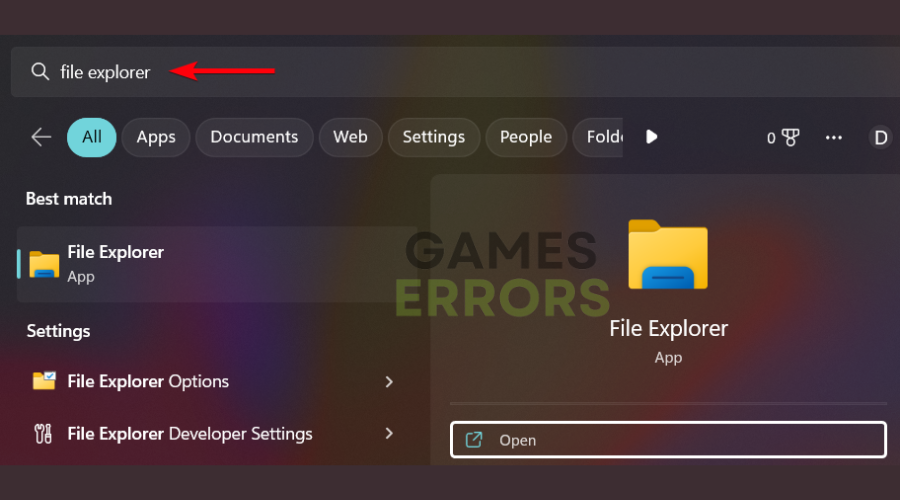
Task: Click the search box containing 'file explorer'
Action: coord(455,72)
